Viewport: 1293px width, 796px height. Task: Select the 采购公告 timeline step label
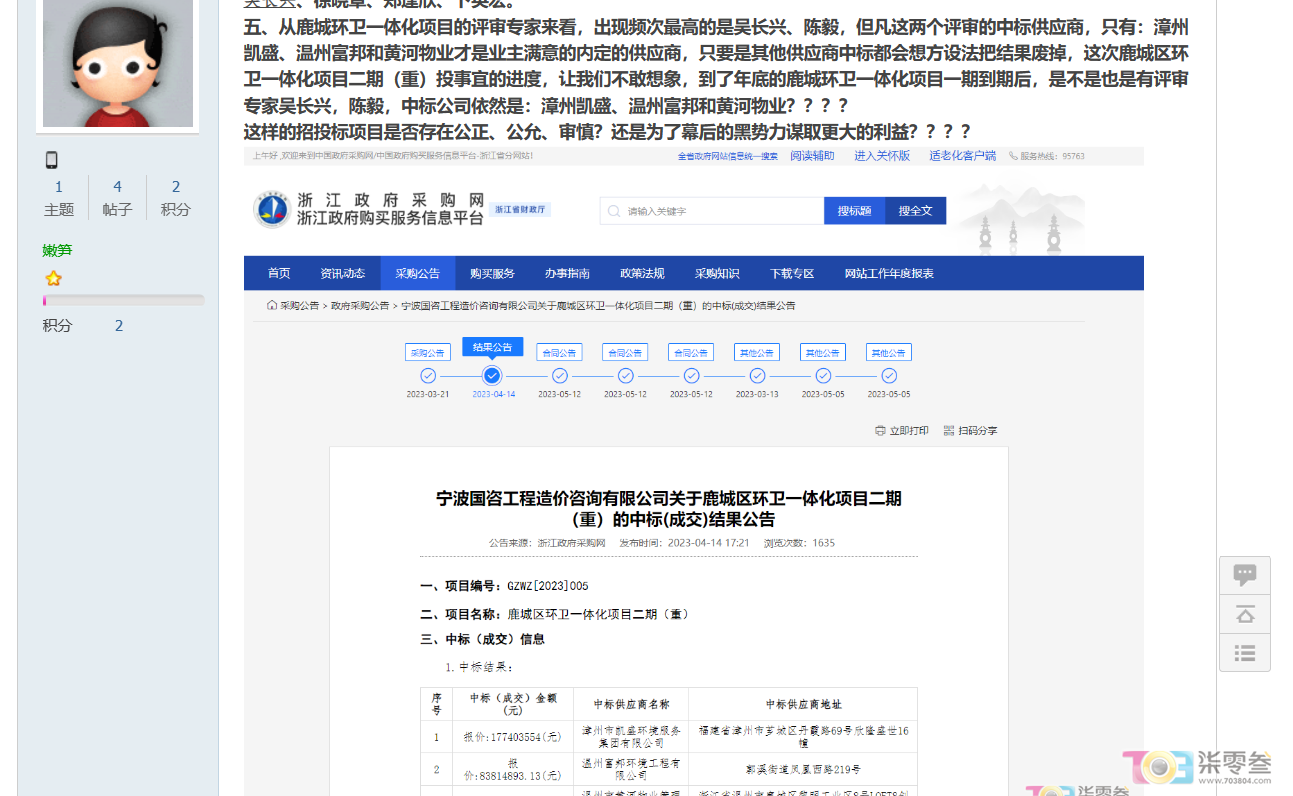pos(428,353)
